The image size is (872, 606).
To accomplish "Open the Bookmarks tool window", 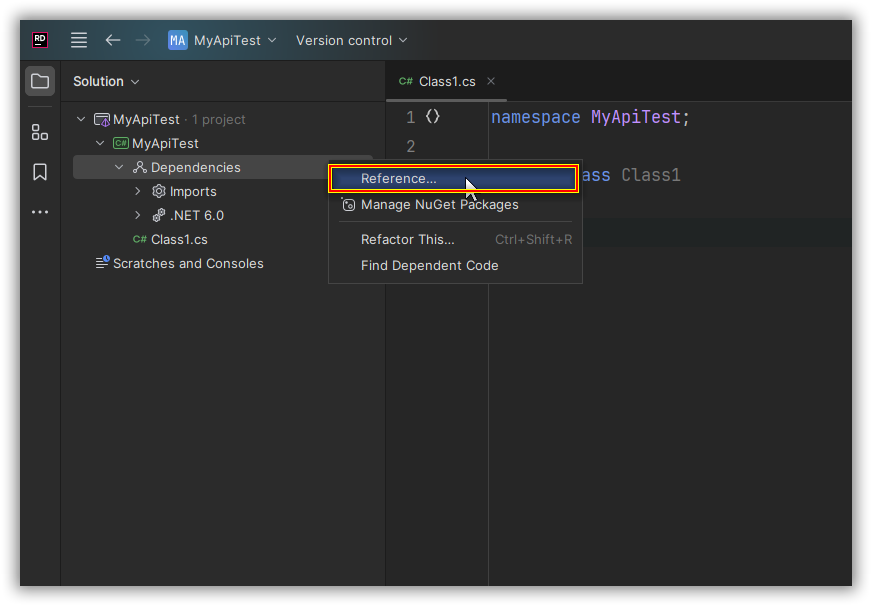I will pos(40,172).
